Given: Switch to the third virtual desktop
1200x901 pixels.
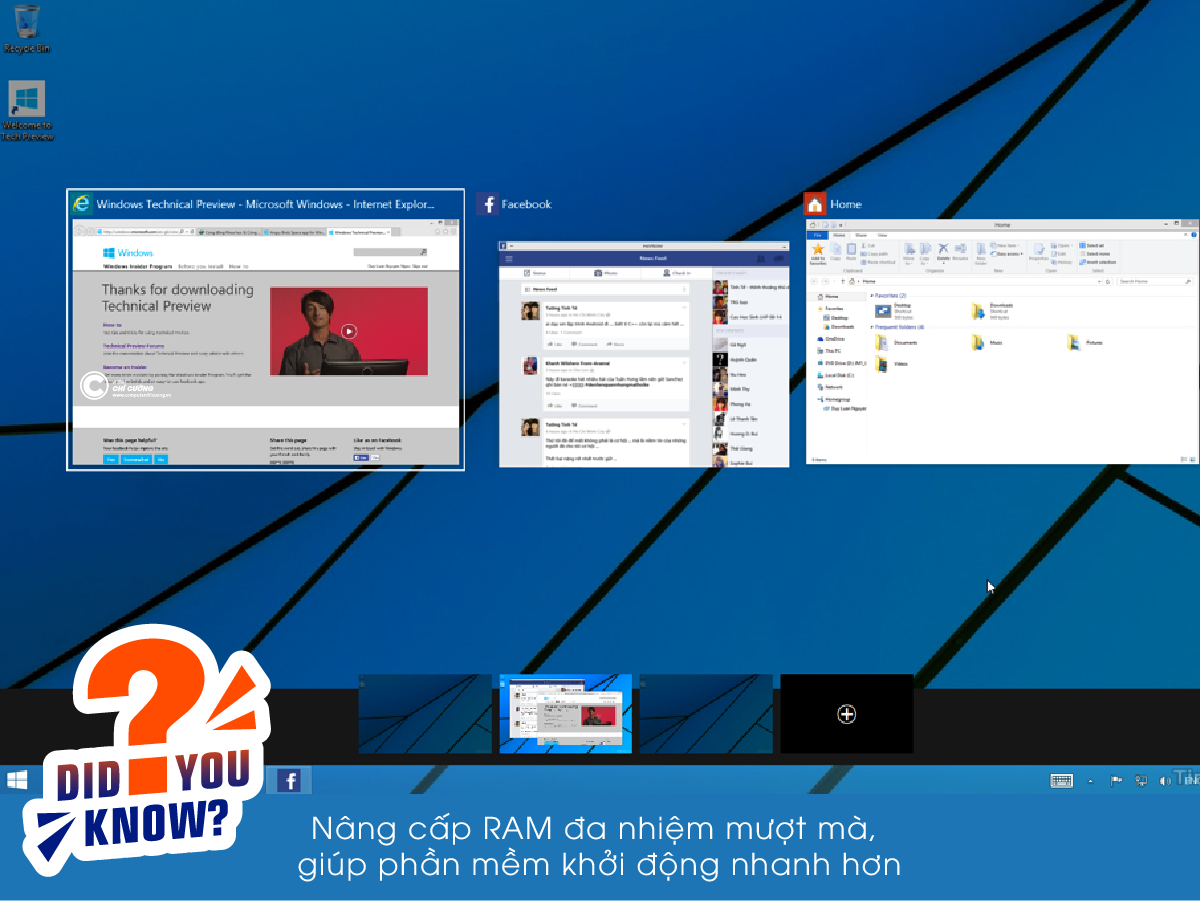Looking at the screenshot, I should pos(706,713).
